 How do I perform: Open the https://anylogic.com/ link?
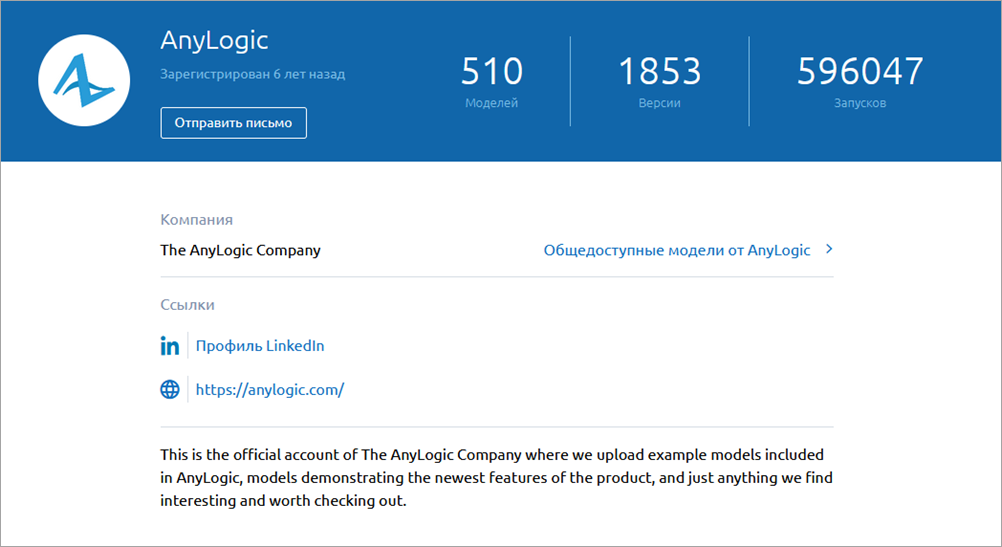[x=270, y=390]
